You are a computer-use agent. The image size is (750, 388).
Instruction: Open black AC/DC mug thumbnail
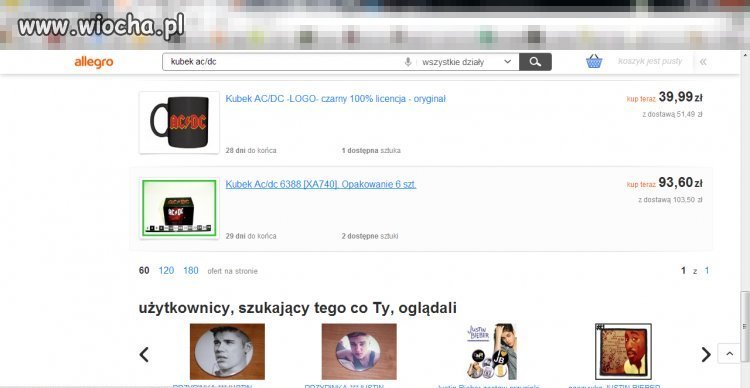click(x=179, y=122)
